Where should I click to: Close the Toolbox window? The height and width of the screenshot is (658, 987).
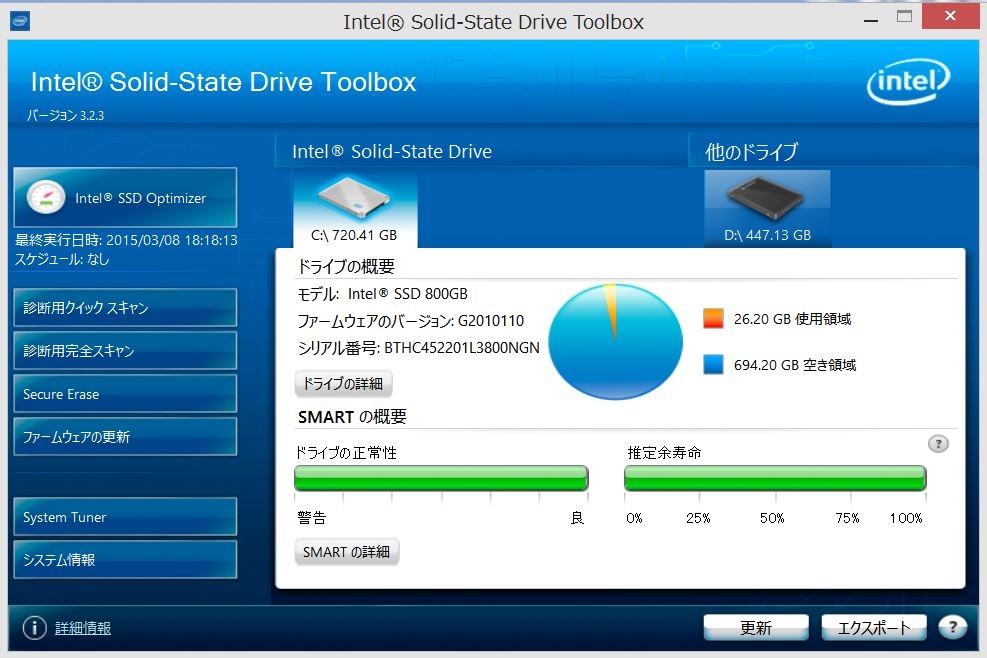950,16
